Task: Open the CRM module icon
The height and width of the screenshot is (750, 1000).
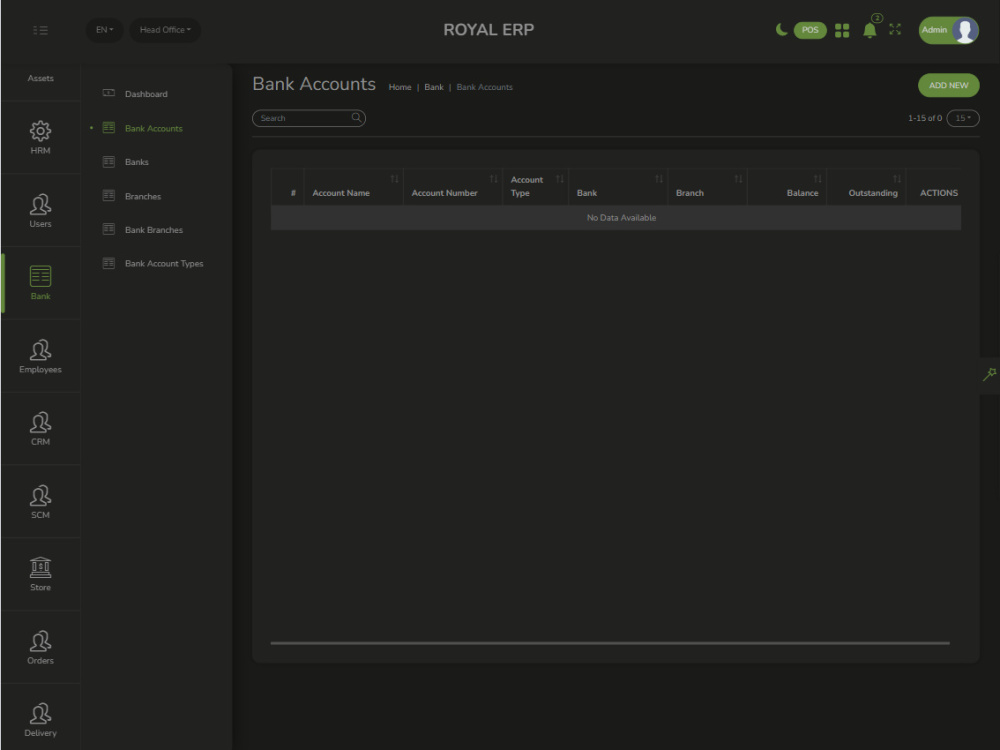Action: point(40,422)
